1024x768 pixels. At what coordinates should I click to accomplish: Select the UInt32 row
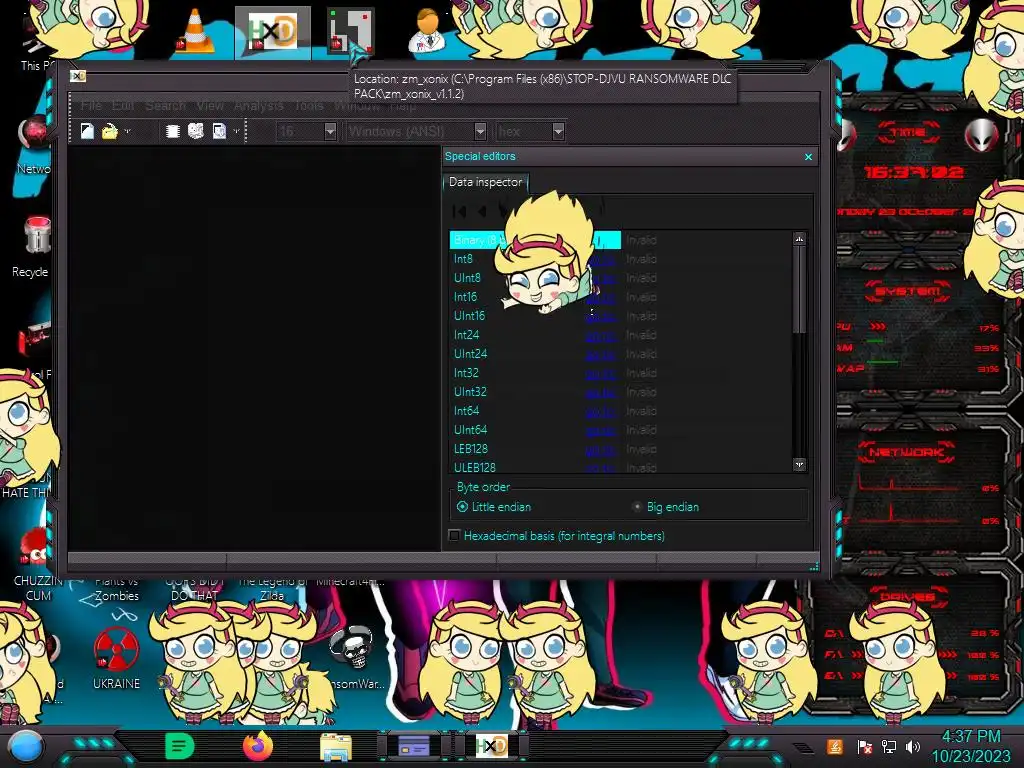(x=620, y=392)
